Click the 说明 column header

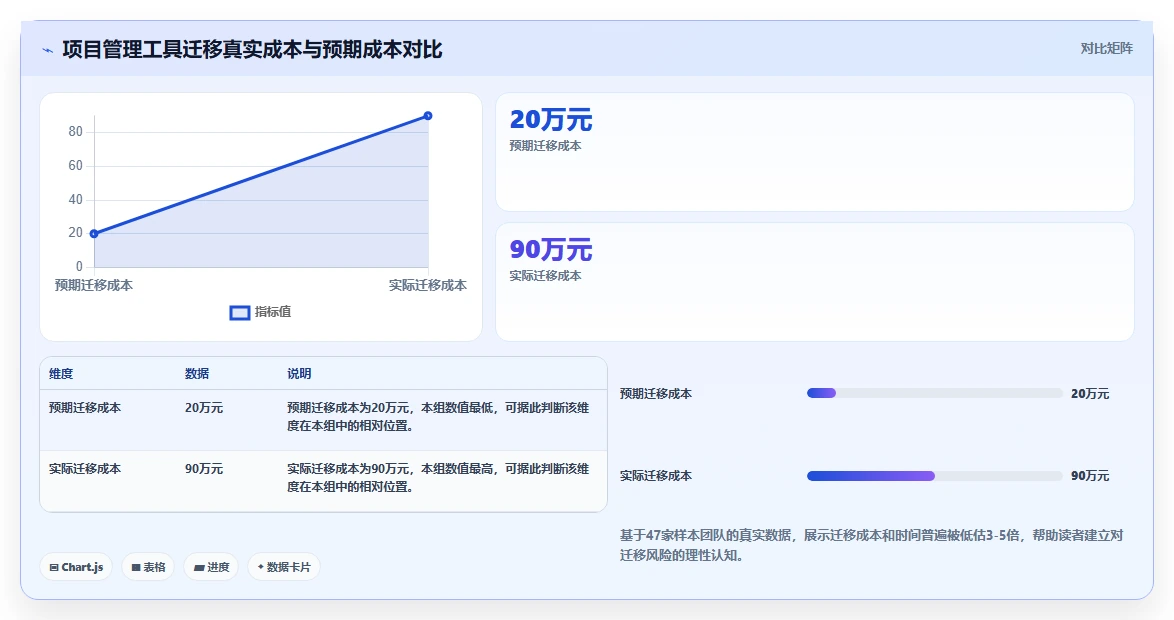point(299,374)
